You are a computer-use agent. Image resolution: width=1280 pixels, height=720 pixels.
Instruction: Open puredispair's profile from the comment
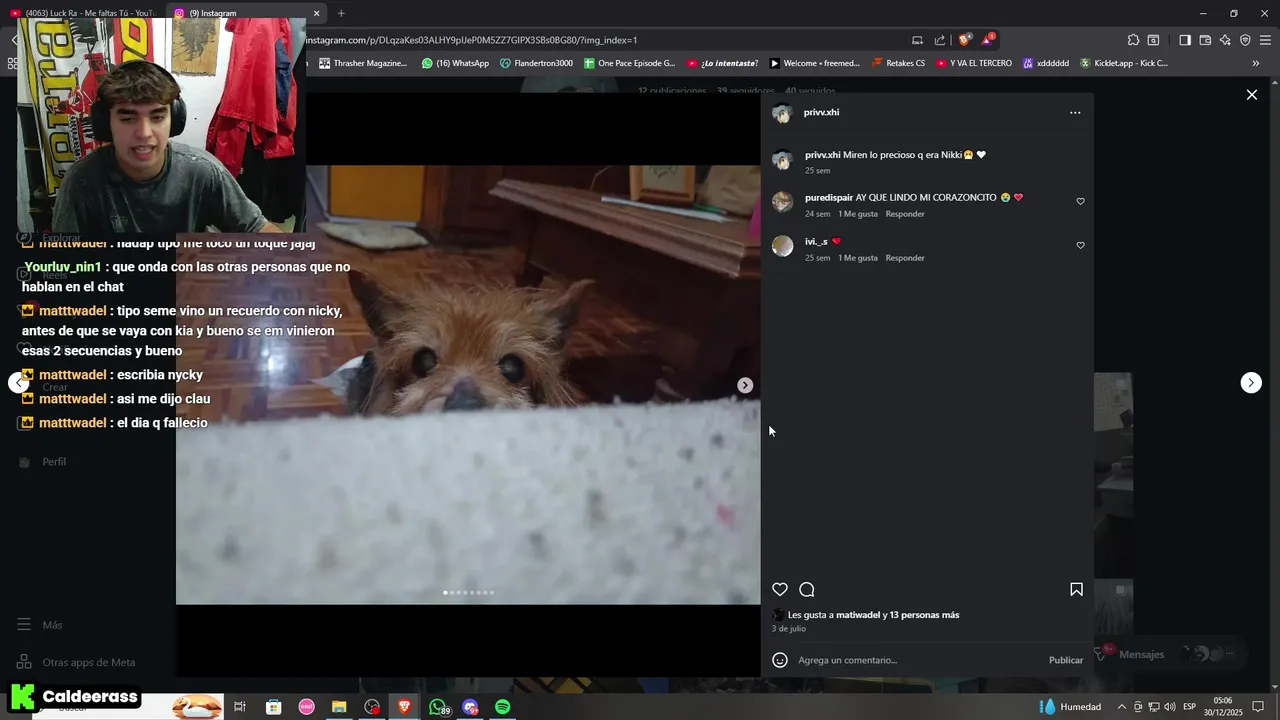click(x=829, y=198)
